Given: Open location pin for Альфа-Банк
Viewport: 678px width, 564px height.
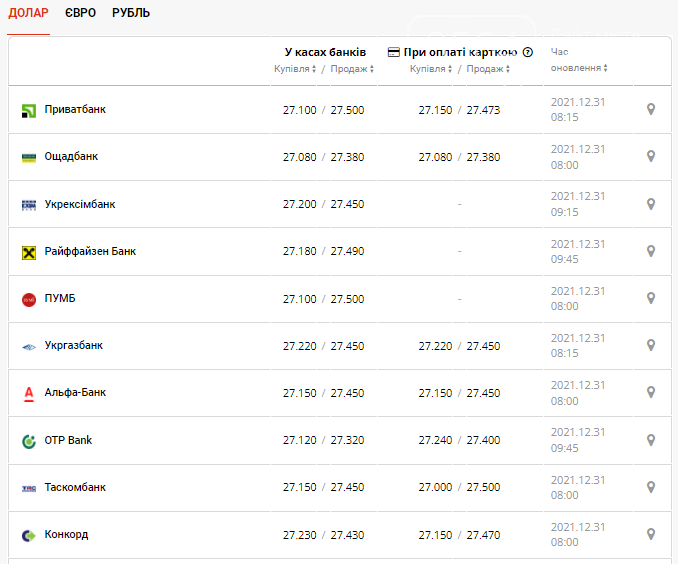Looking at the screenshot, I should pyautogui.click(x=651, y=393).
